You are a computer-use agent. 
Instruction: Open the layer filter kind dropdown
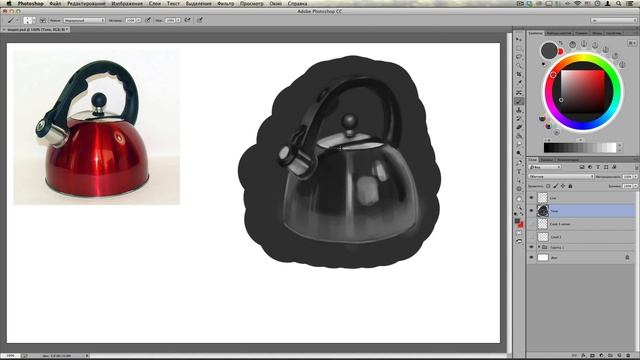point(544,167)
